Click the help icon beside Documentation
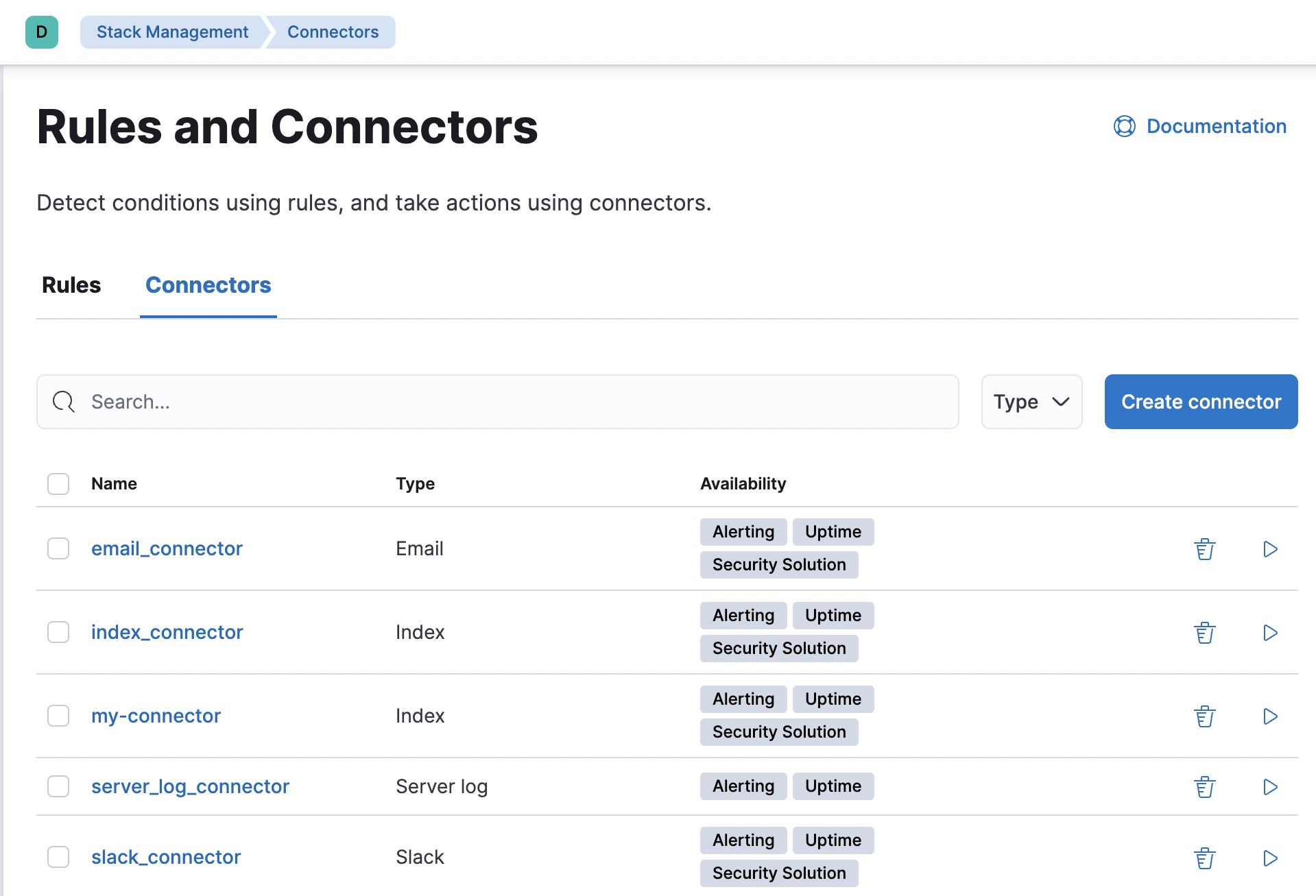1316x896 pixels. [1123, 126]
